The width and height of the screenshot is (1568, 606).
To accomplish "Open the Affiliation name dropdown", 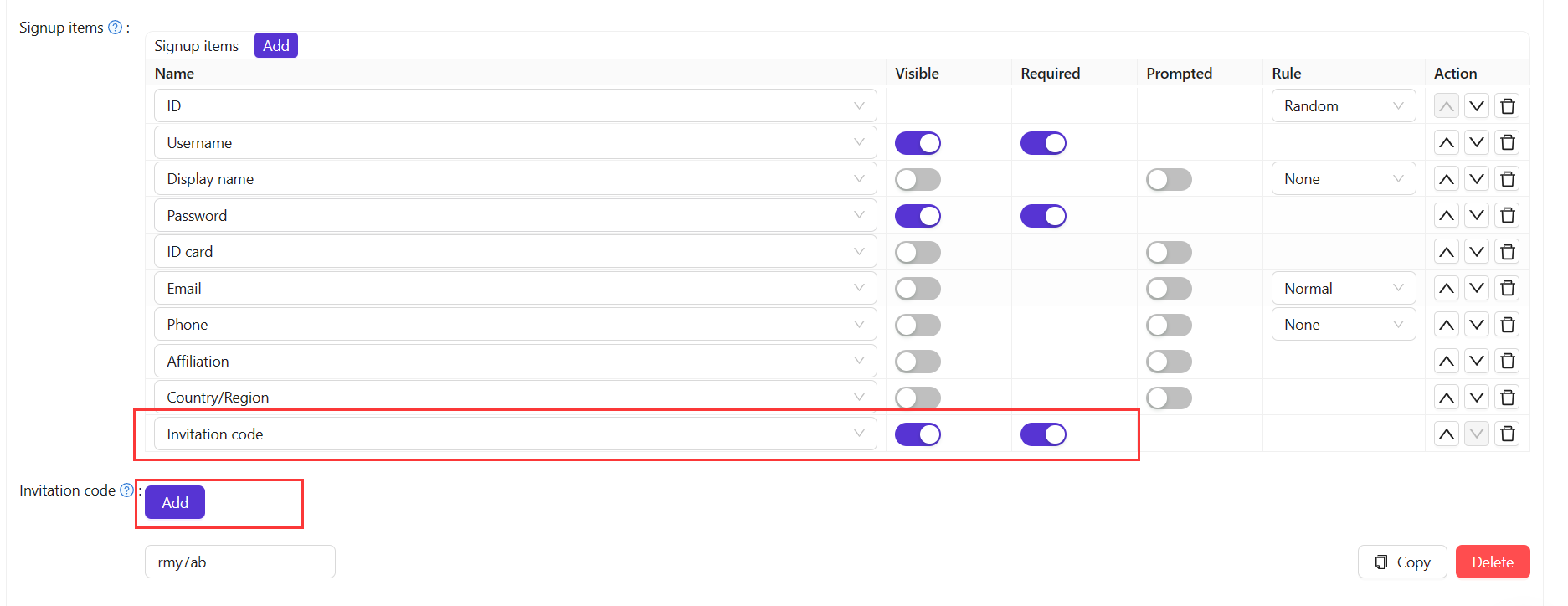I will point(515,362).
